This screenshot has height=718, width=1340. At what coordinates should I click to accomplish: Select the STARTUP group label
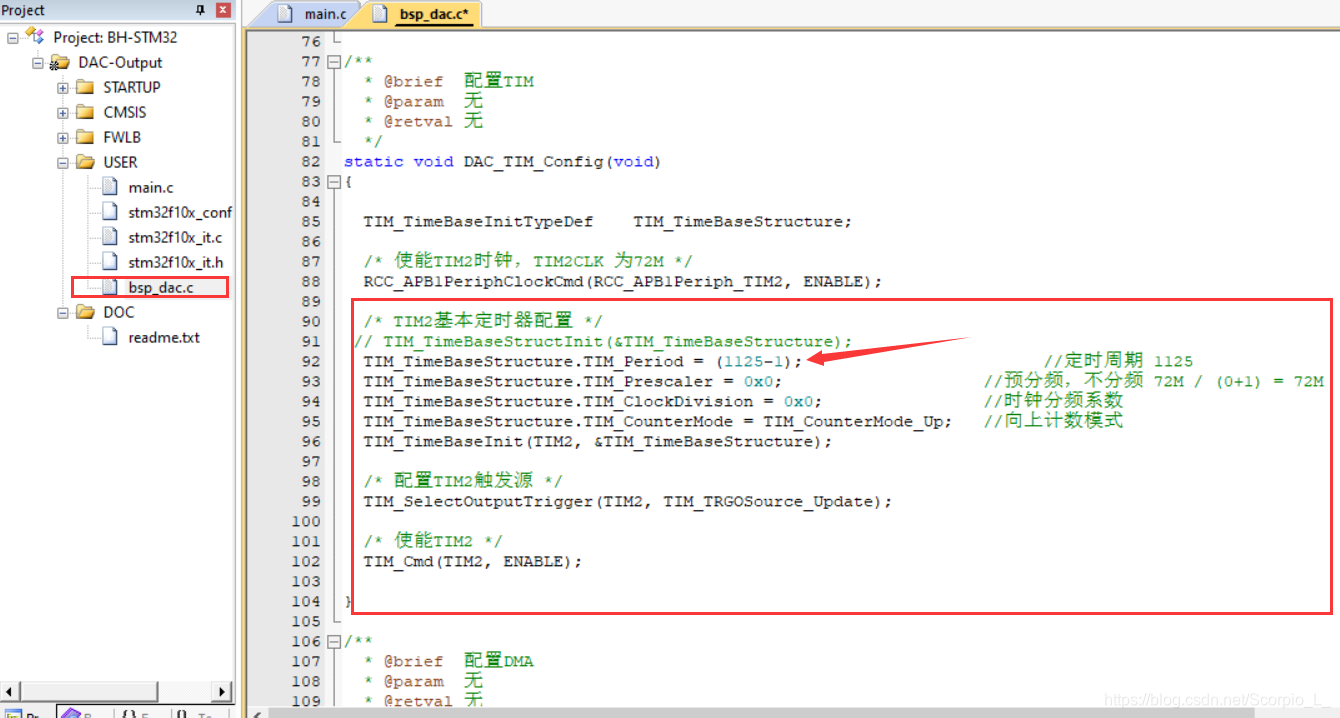[132, 87]
